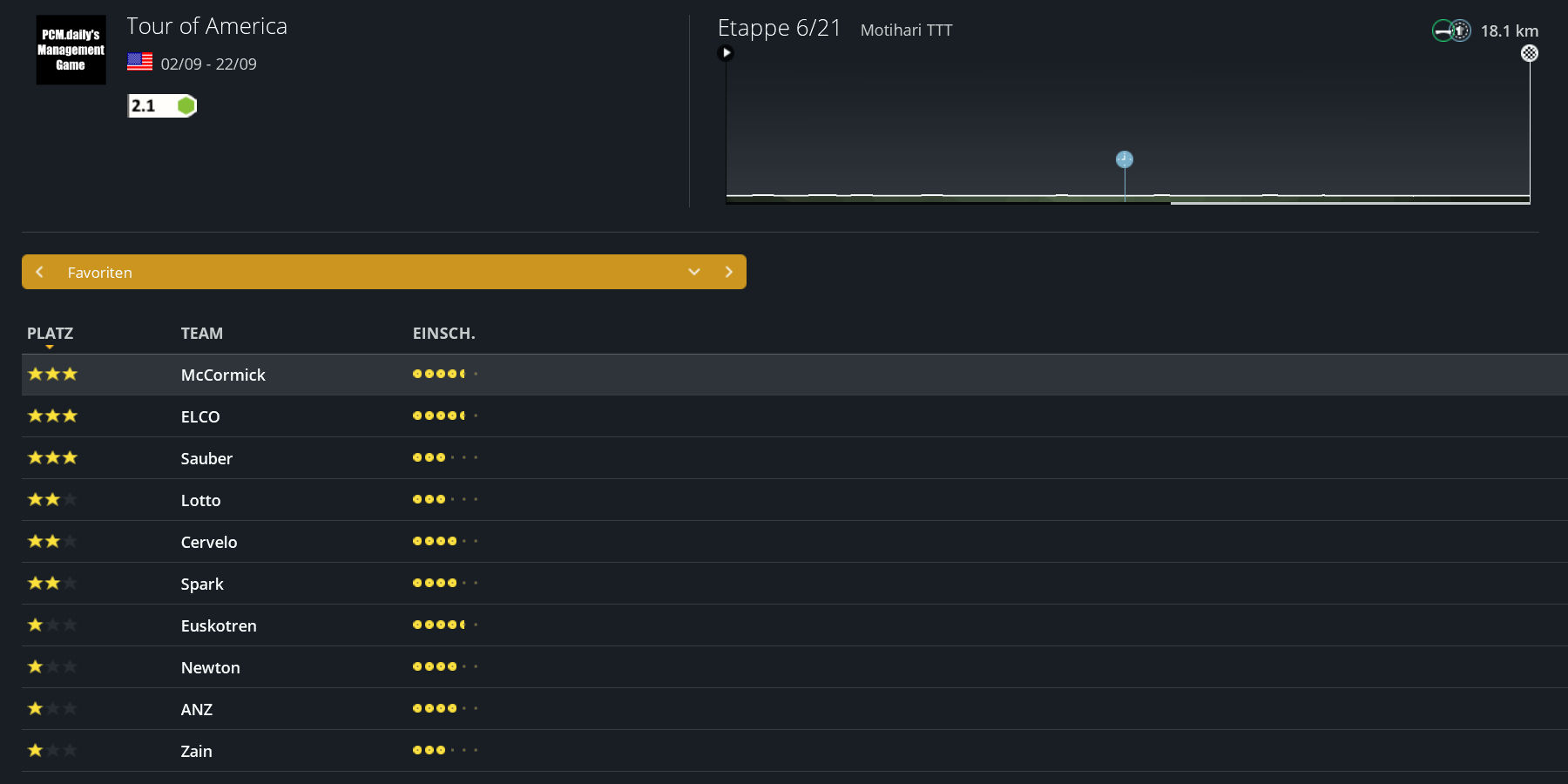Screen dimensions: 1568x784
Task: Go to the previous view with left arrow
Action: tap(39, 272)
